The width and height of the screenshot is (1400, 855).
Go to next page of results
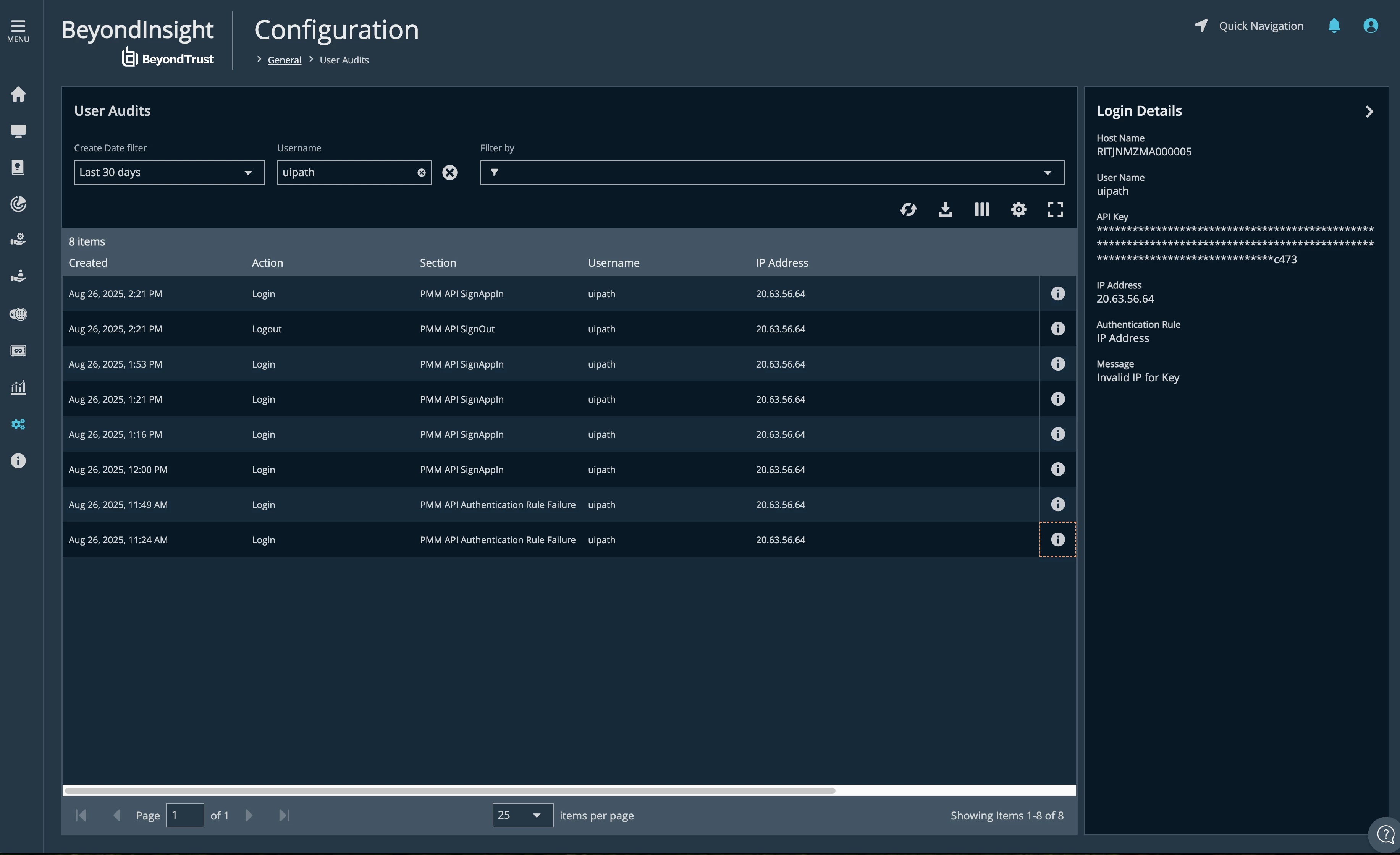[x=248, y=816]
